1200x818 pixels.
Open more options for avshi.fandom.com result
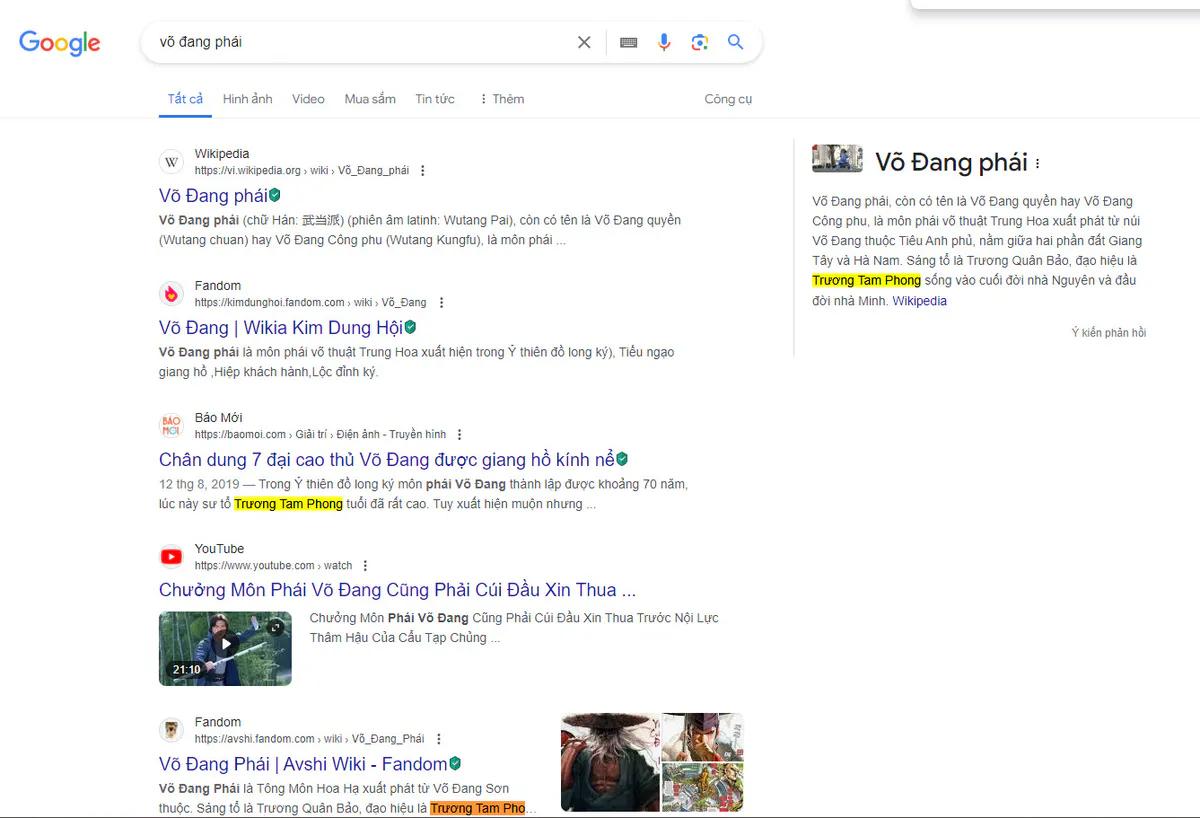point(439,739)
